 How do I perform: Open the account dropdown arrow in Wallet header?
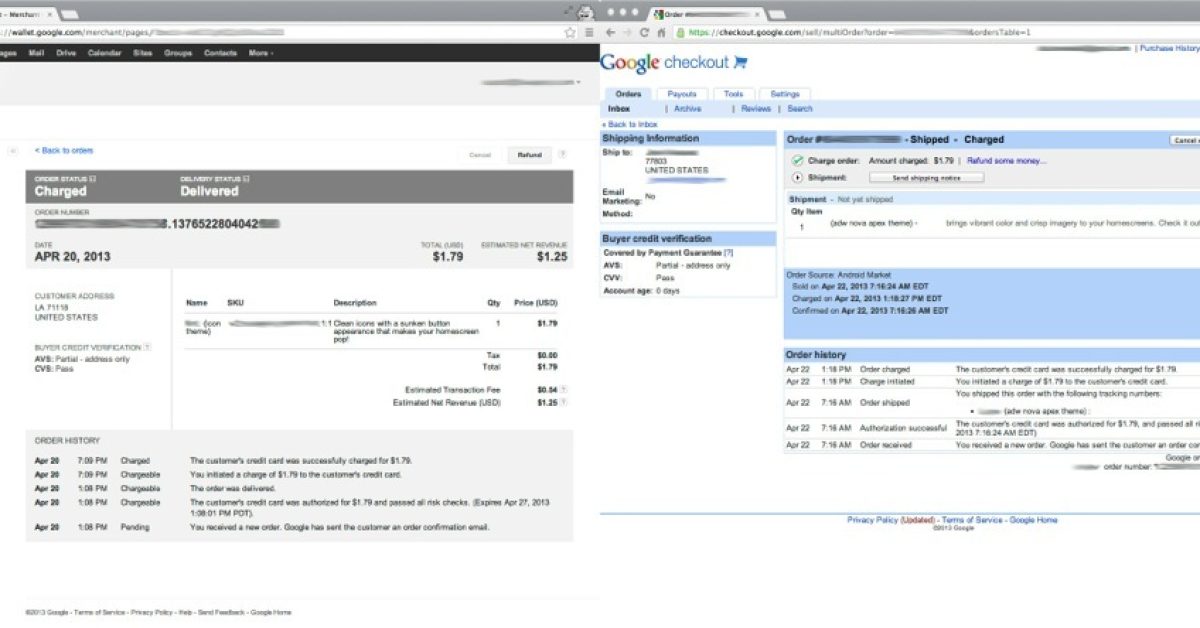[x=578, y=82]
